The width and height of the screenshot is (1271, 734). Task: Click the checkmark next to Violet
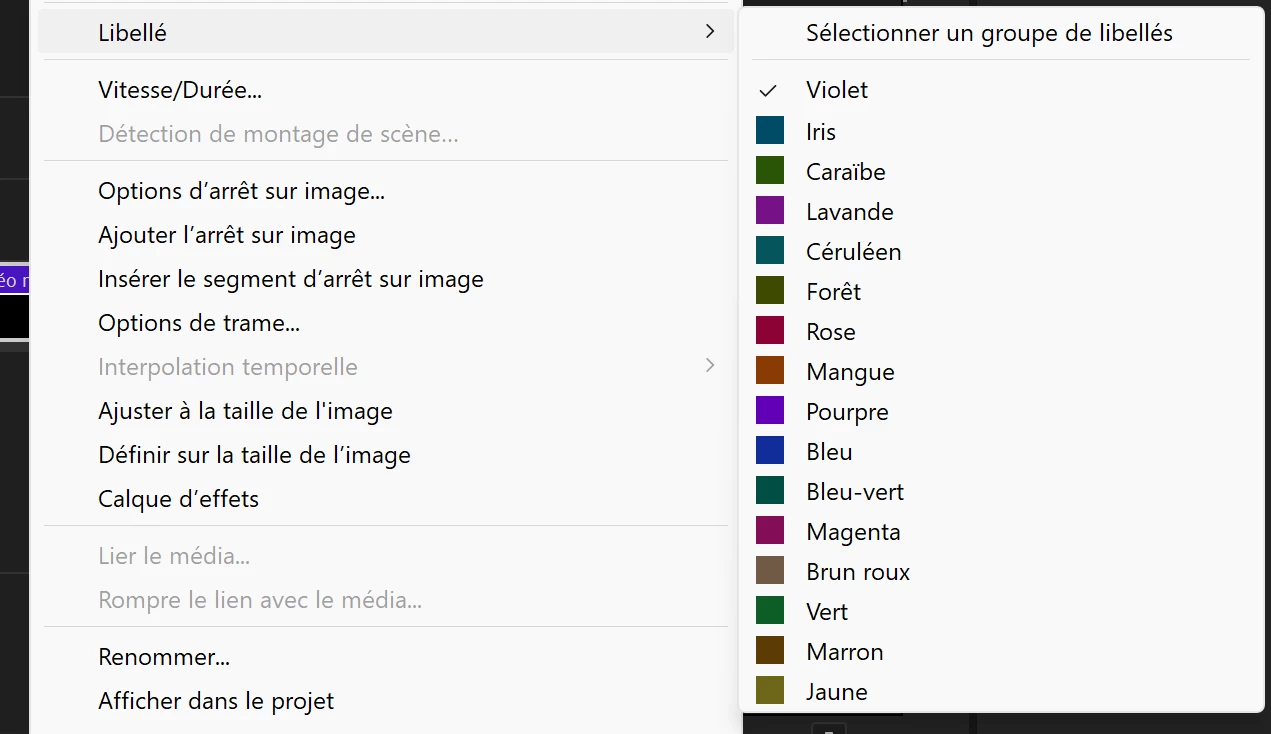coord(768,90)
